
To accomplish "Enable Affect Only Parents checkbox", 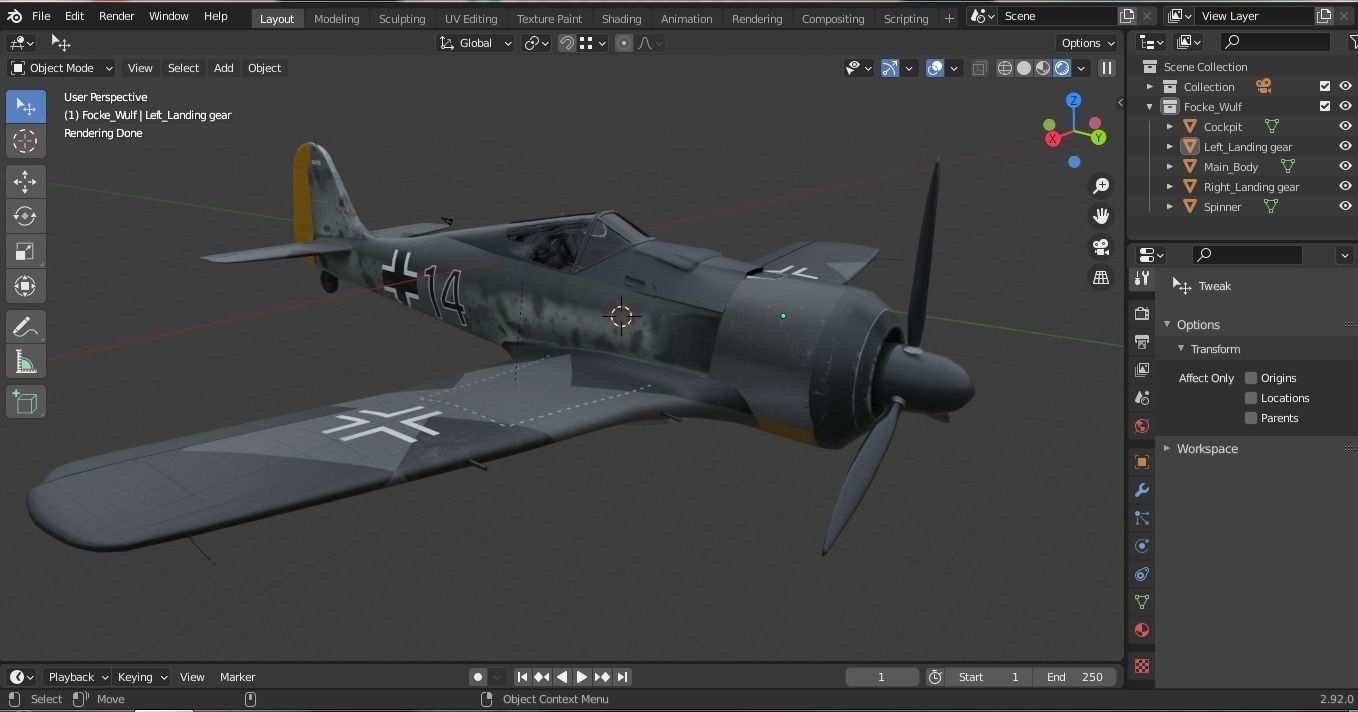I will click(x=1251, y=418).
